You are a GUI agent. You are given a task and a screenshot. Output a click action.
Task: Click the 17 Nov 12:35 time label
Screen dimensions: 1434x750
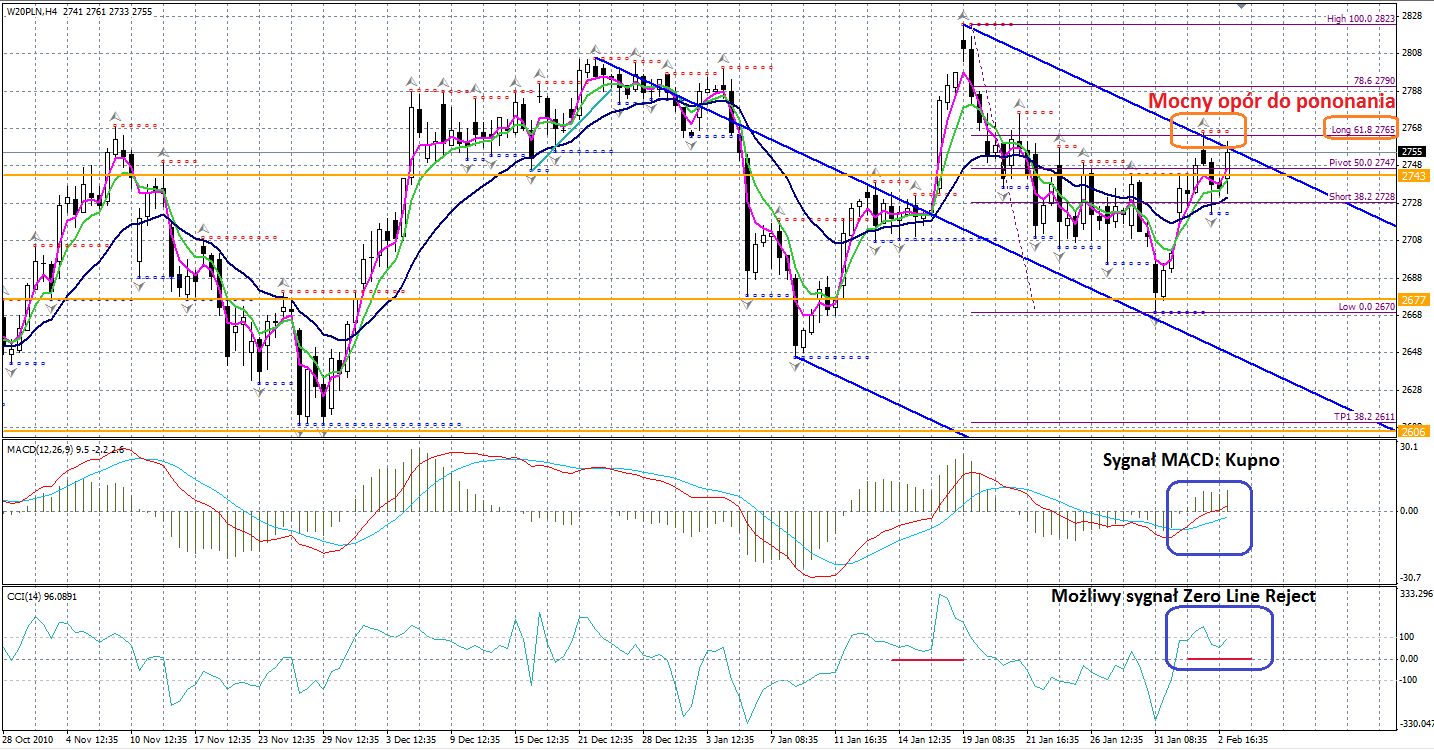coord(221,741)
